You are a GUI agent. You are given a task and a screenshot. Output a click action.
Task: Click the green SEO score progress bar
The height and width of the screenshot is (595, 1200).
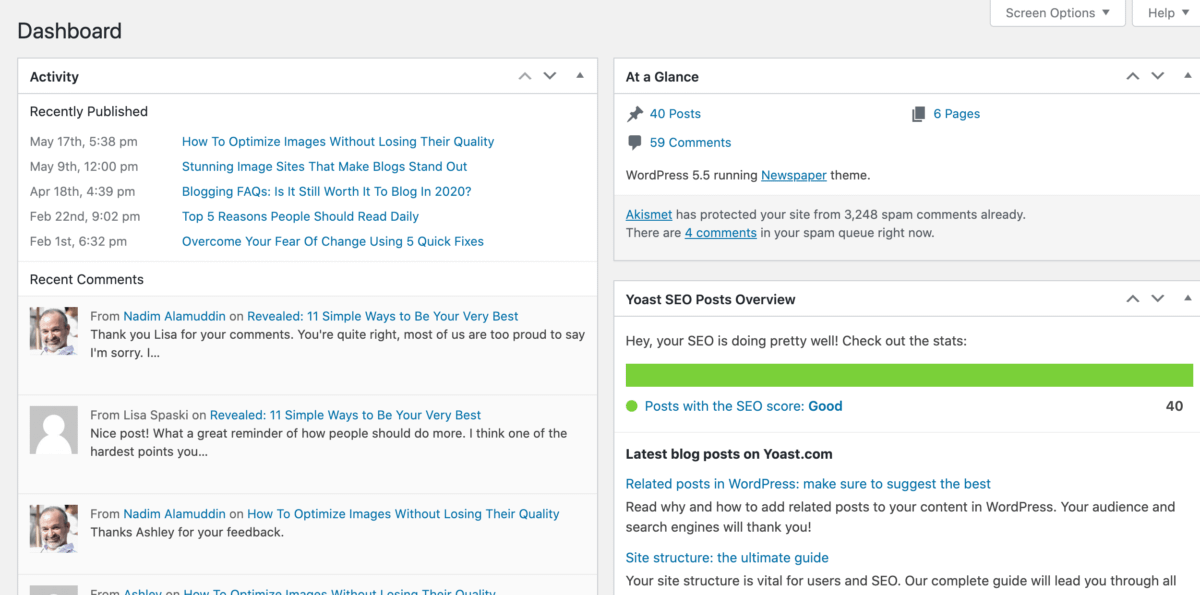click(908, 374)
